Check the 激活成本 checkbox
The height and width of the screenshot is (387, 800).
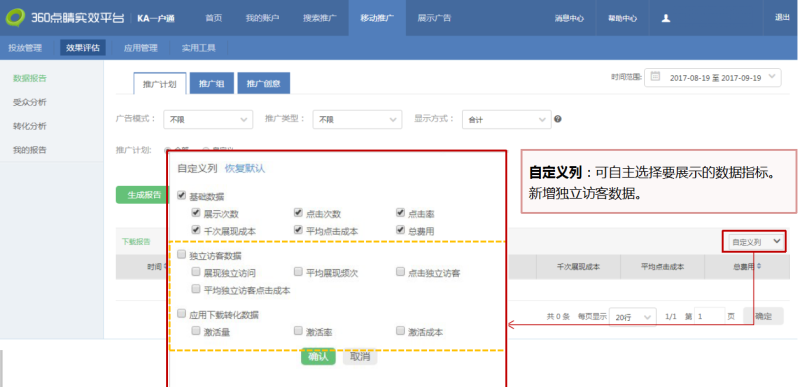point(401,331)
